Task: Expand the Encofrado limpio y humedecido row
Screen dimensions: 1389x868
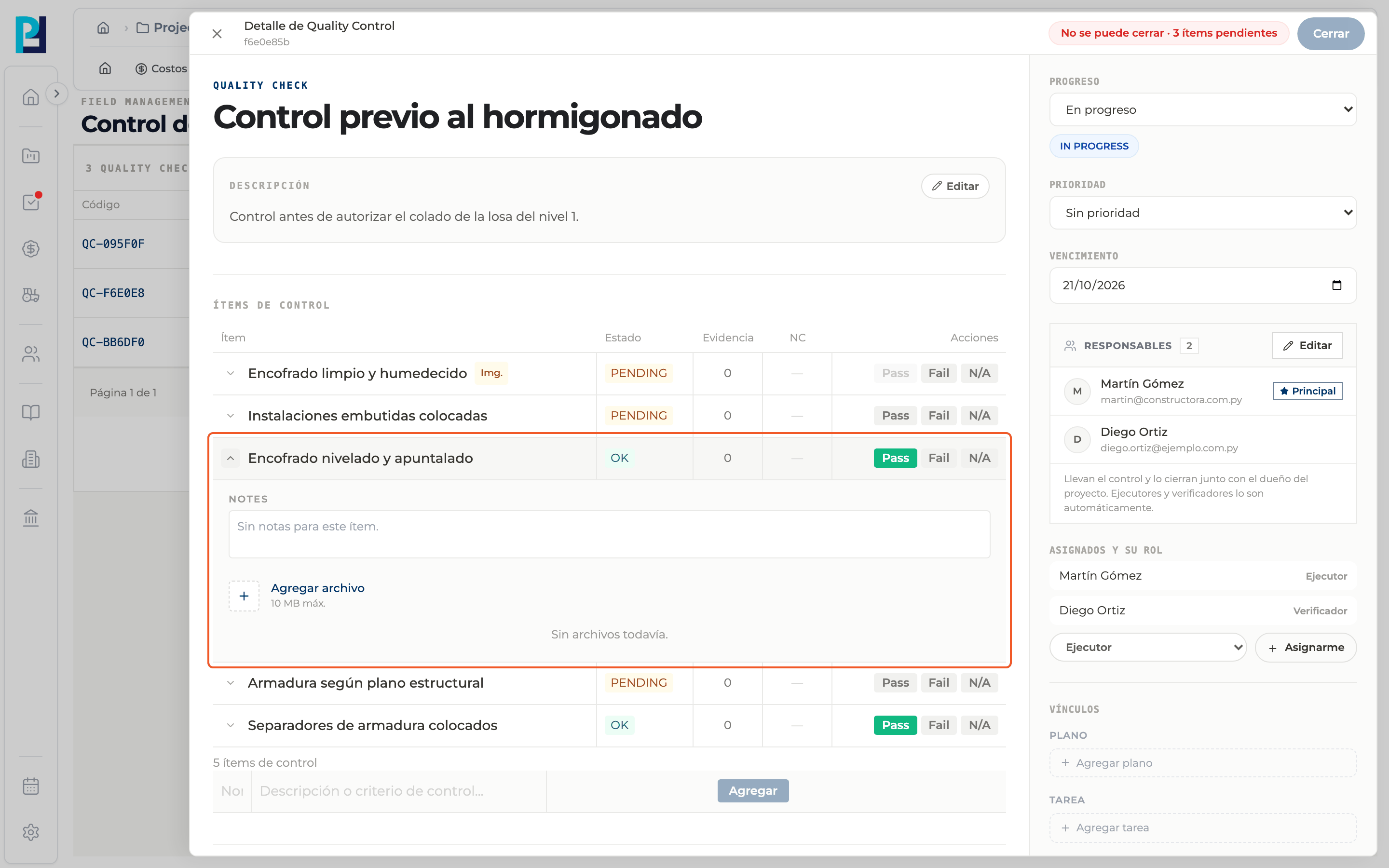Action: [x=230, y=373]
